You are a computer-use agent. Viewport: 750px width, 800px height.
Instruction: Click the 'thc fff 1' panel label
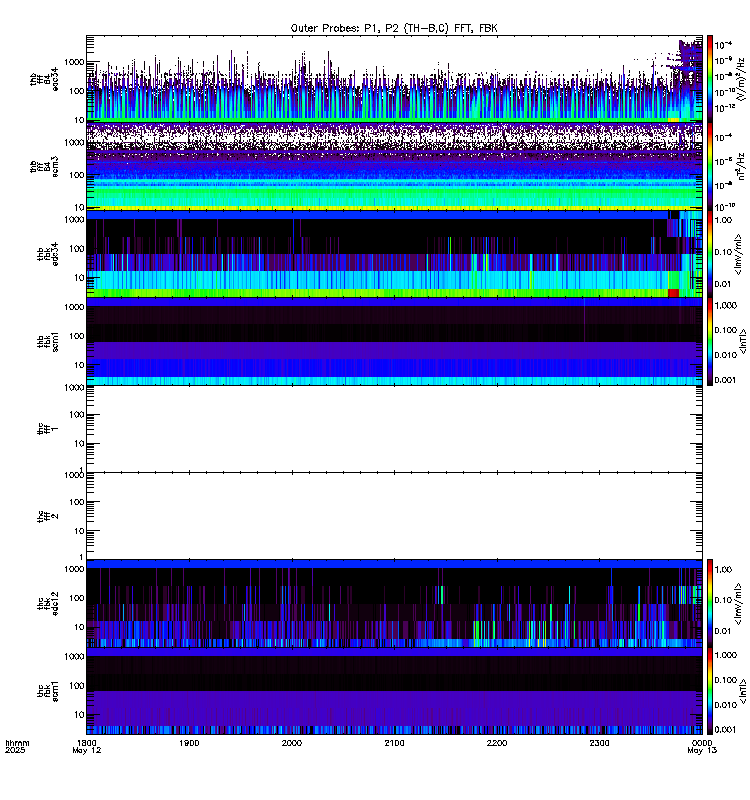tap(47, 429)
